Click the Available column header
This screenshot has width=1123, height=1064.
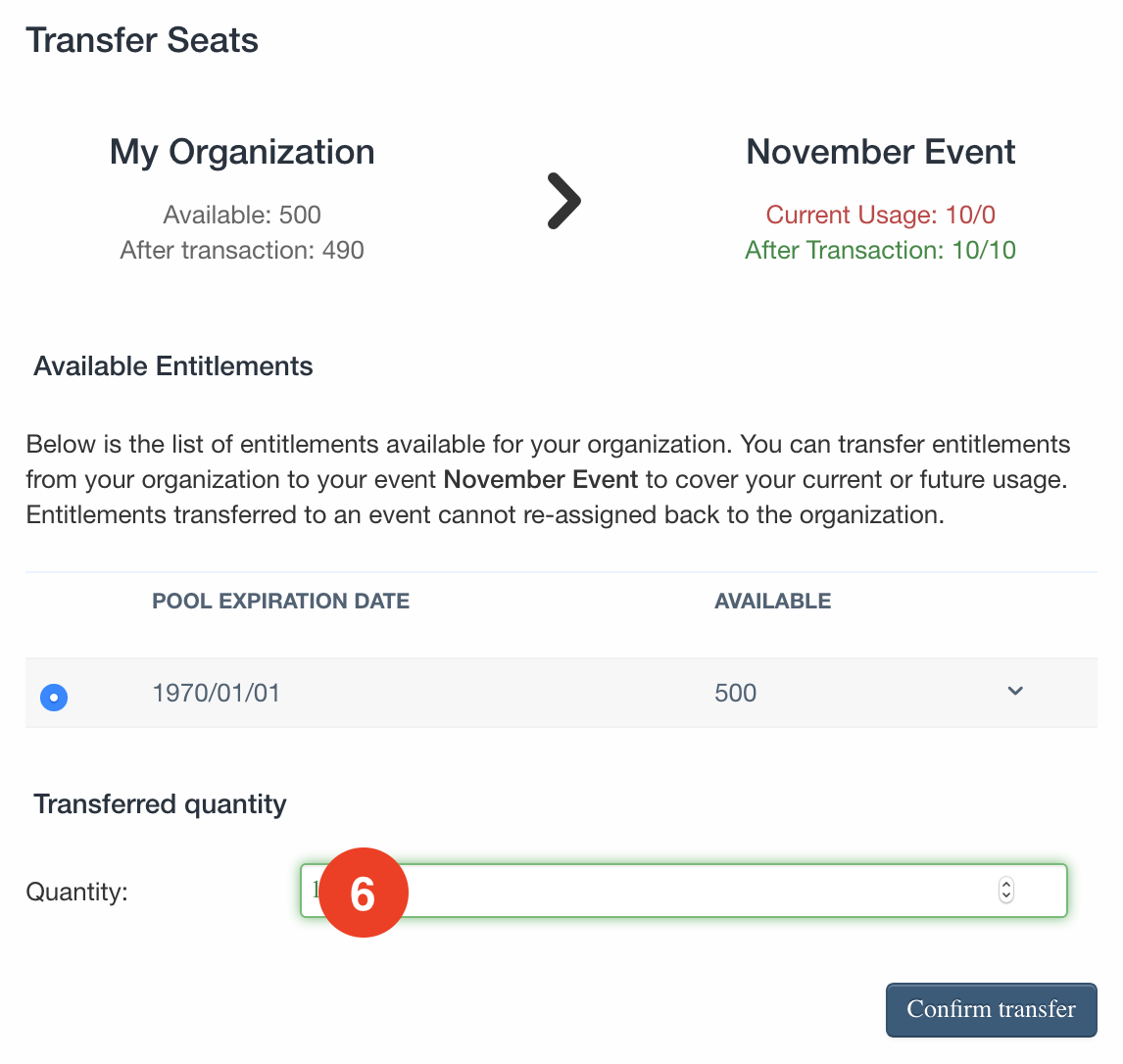point(773,601)
